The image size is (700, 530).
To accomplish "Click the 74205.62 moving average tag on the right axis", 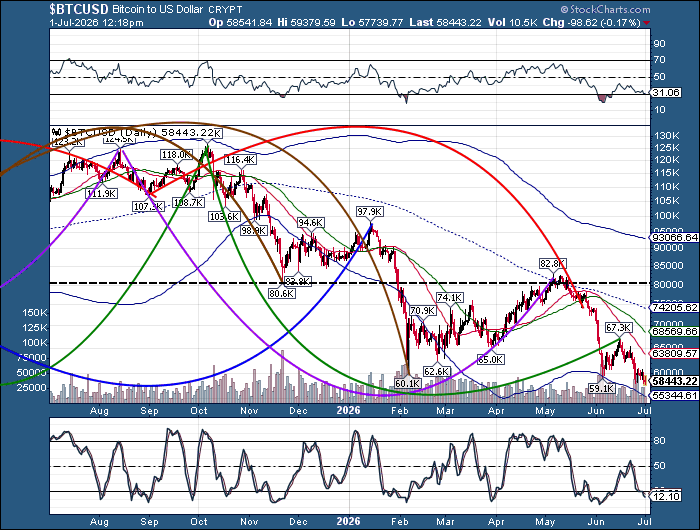I will (674, 307).
